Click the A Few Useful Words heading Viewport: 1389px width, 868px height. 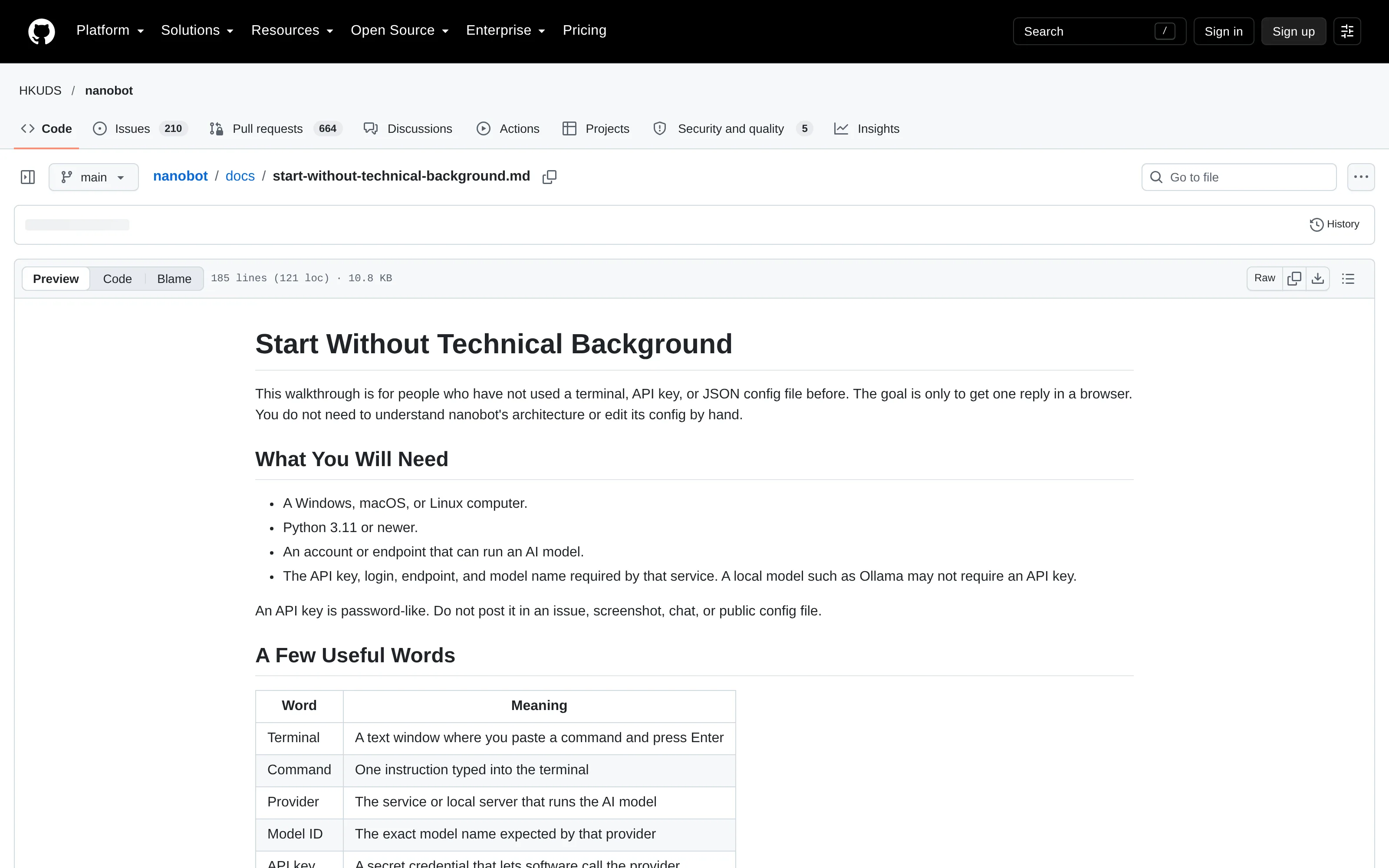pos(355,655)
